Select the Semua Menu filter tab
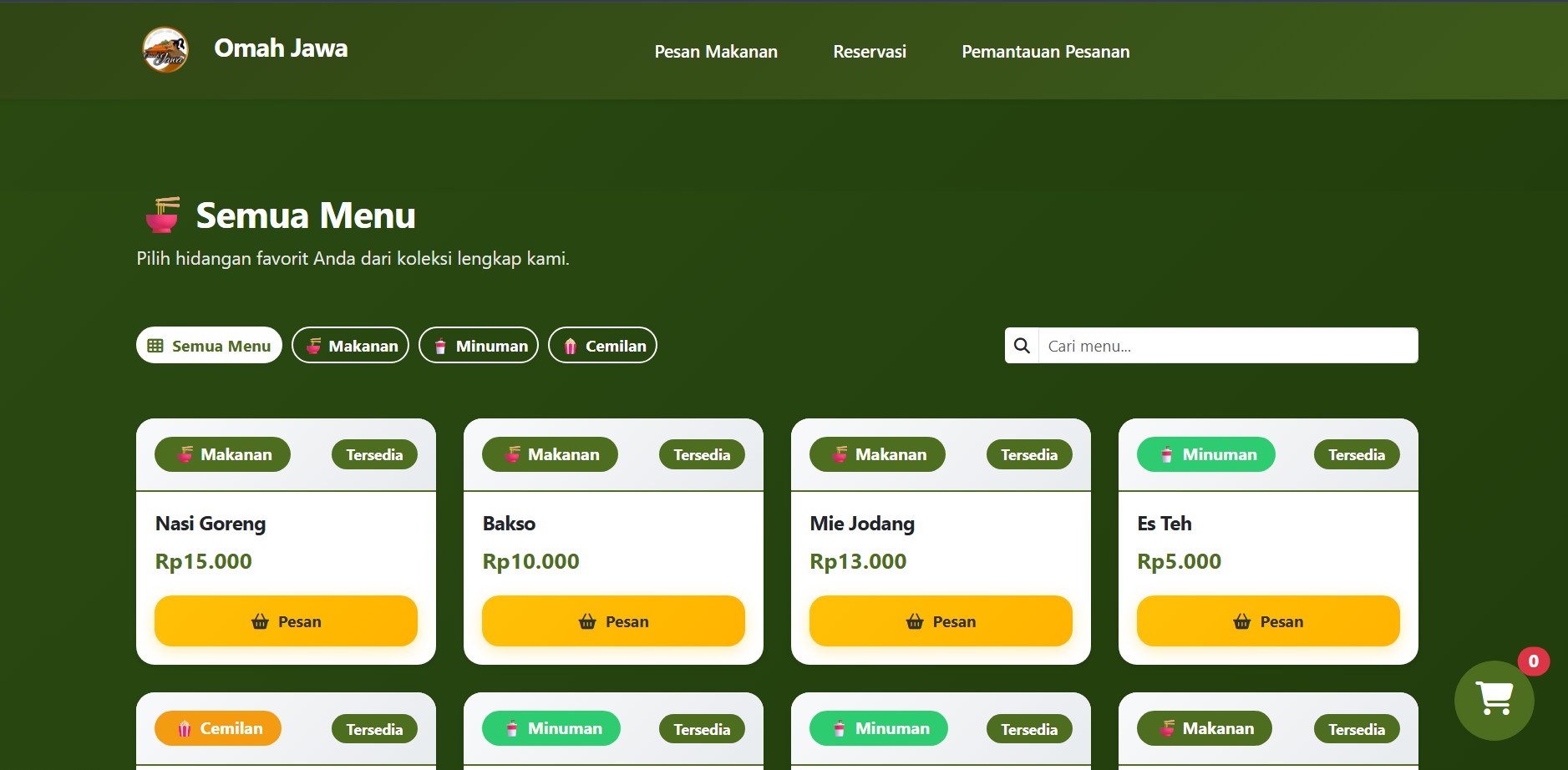This screenshot has height=770, width=1568. (x=209, y=346)
